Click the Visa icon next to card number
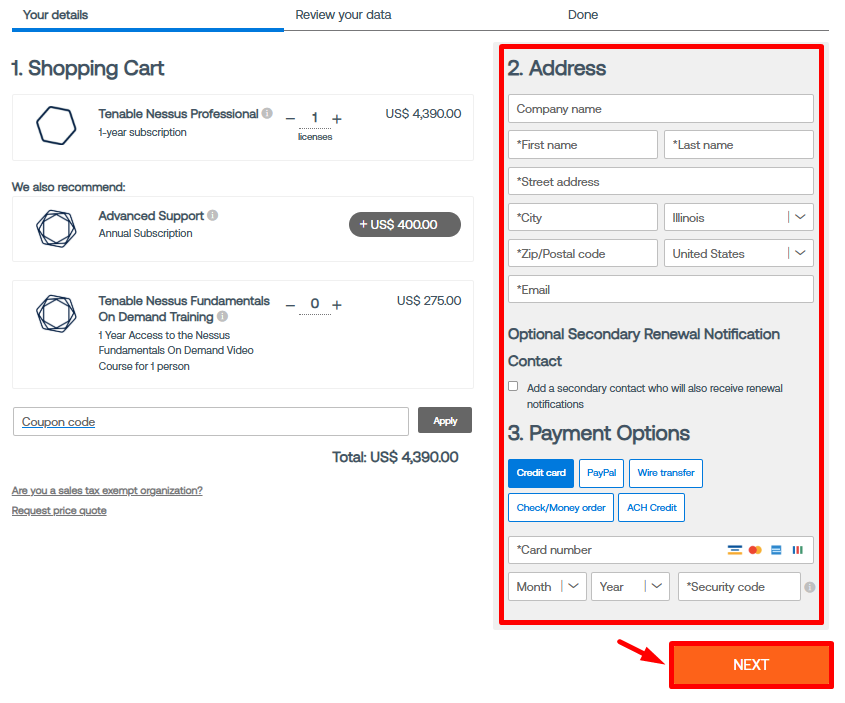This screenshot has width=845, height=703. tap(735, 550)
